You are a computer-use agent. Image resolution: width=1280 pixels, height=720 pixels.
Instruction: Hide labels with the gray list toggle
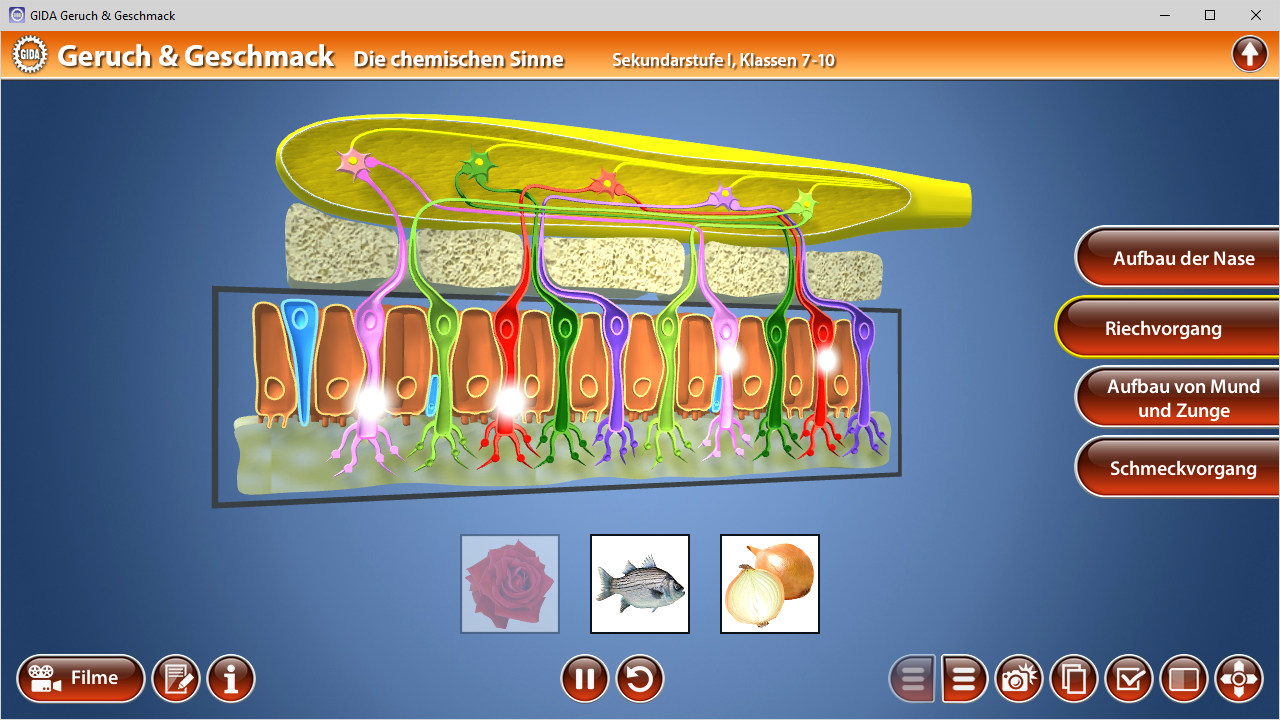click(x=911, y=678)
